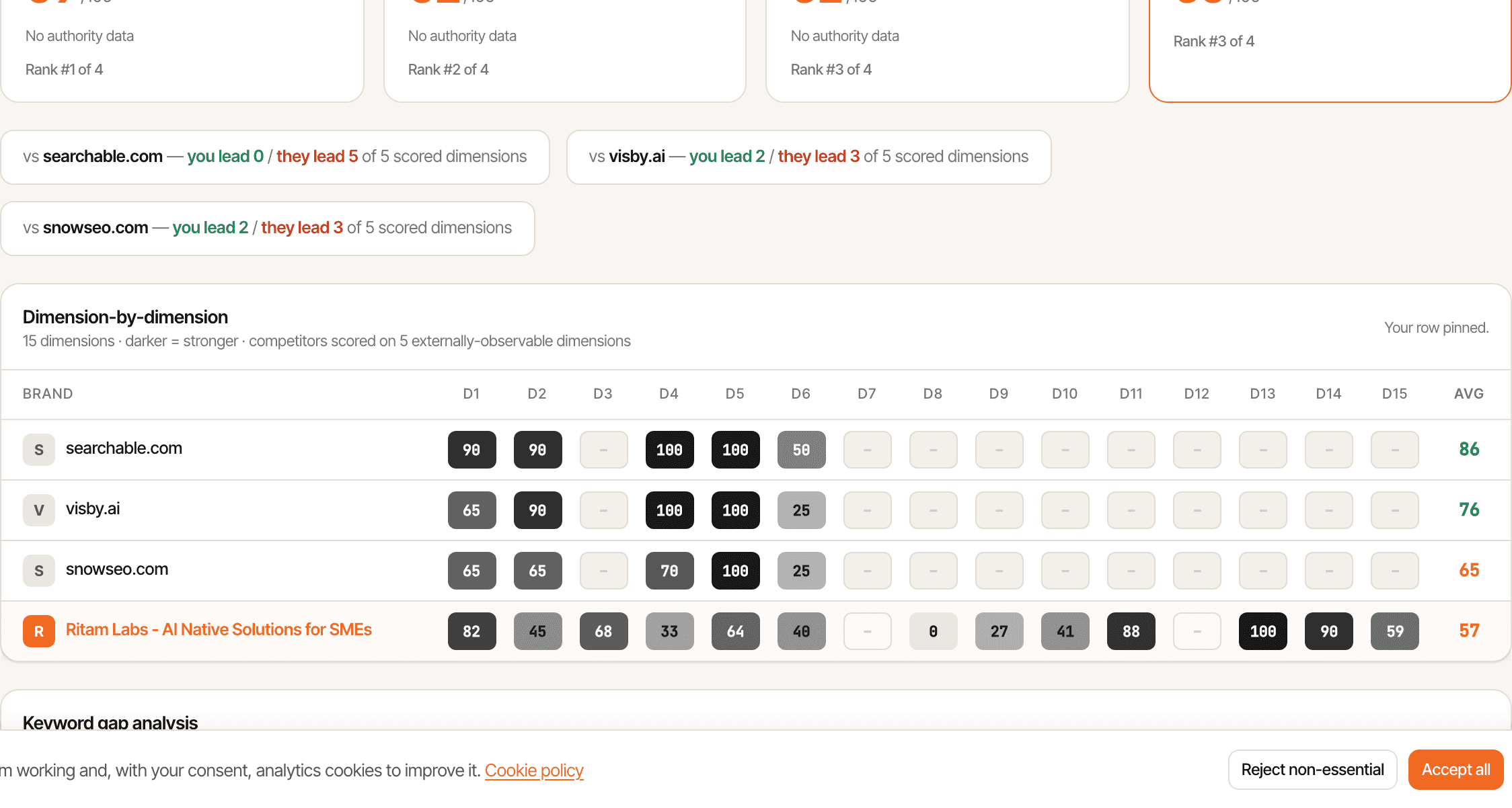Click the D6 column header
This screenshot has width=1512, height=808.
coord(801,394)
